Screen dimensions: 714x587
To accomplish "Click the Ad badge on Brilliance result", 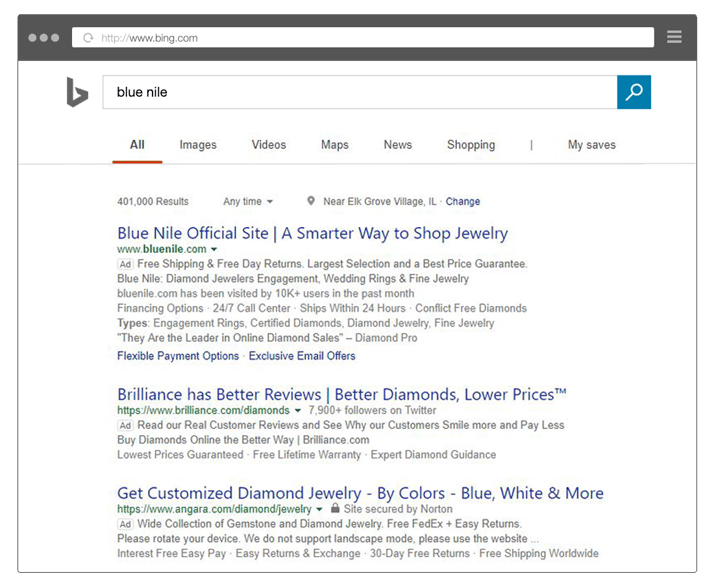I will [x=125, y=425].
